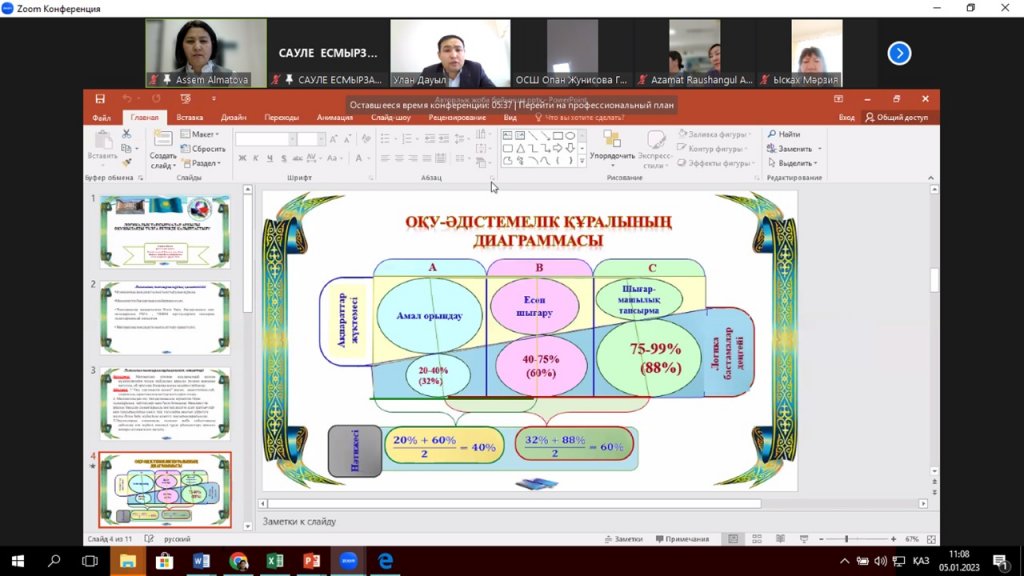1024x576 pixels.
Task: Click the Save icon in PowerPoint's quick access toolbar
Action: click(x=100, y=99)
